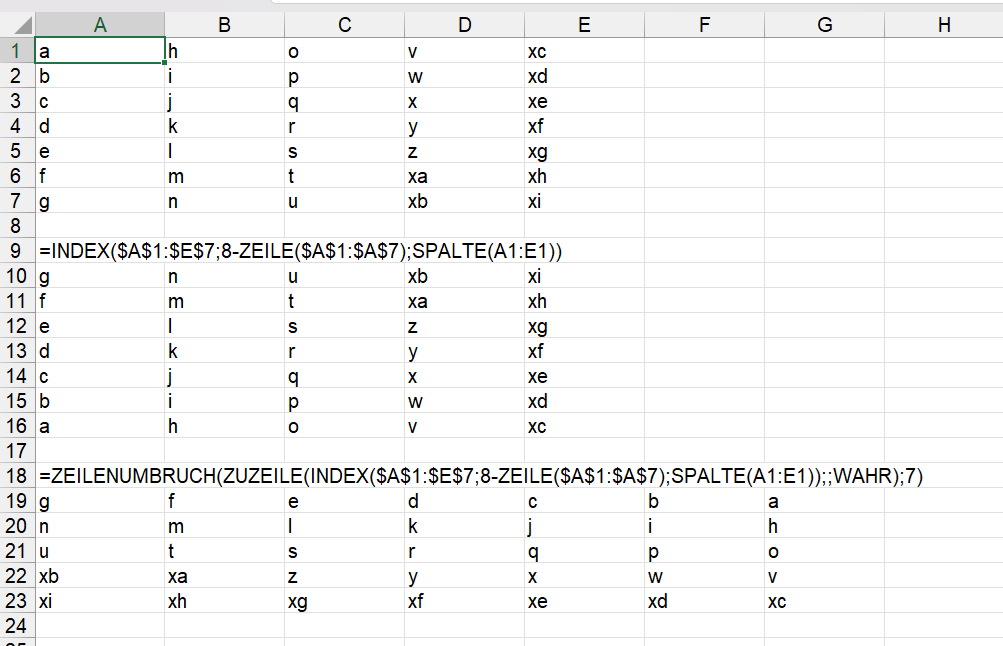Viewport: 1003px width, 646px height.
Task: Click cell A18 with the ZEILENUMBRUCH formula
Action: (100, 476)
